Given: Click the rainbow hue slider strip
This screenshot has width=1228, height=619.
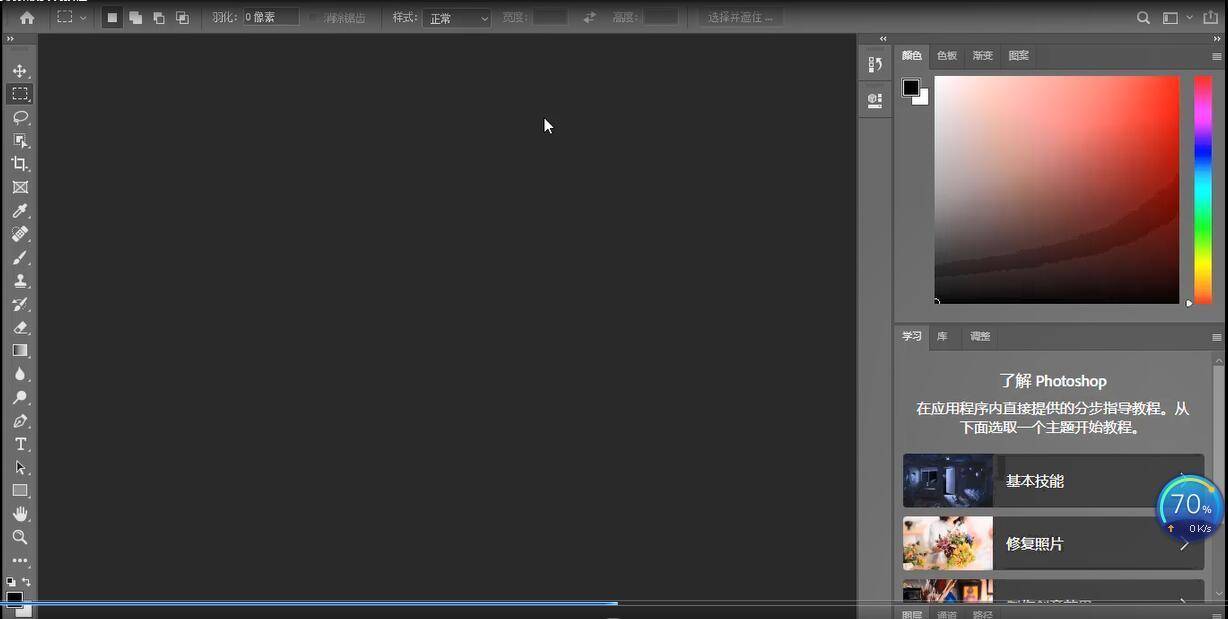Looking at the screenshot, I should tap(1202, 188).
